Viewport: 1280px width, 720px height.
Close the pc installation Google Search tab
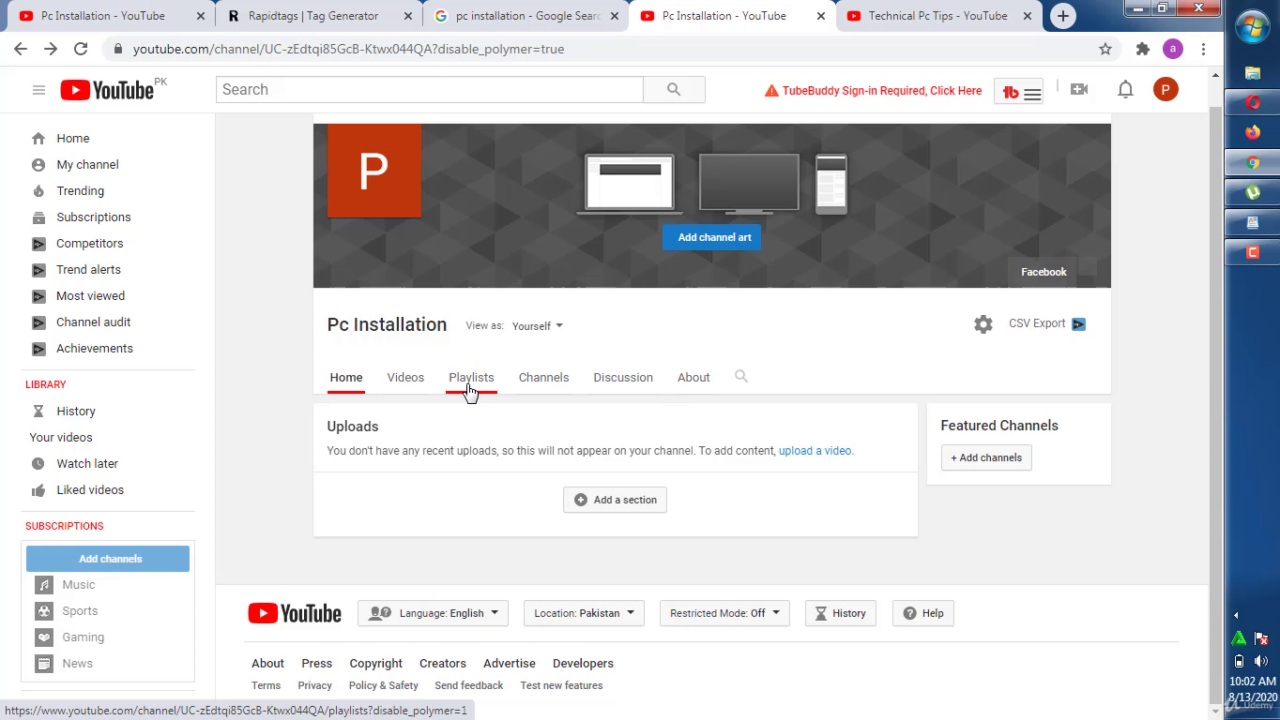(615, 16)
